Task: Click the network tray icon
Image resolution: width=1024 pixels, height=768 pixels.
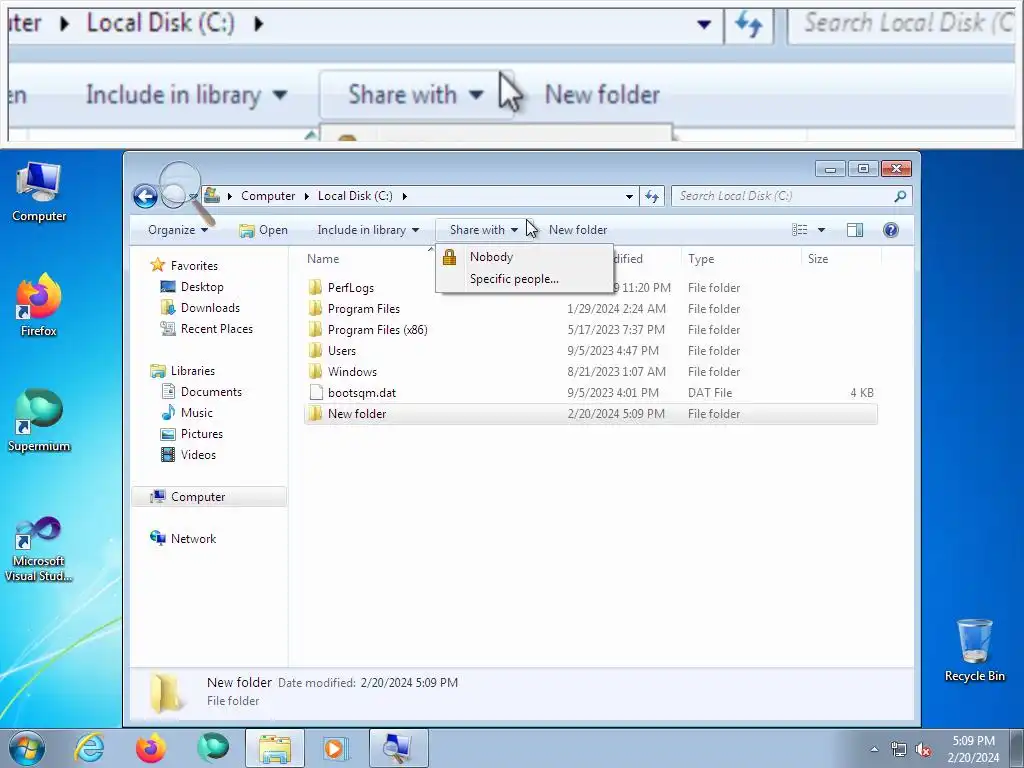Action: click(x=899, y=749)
